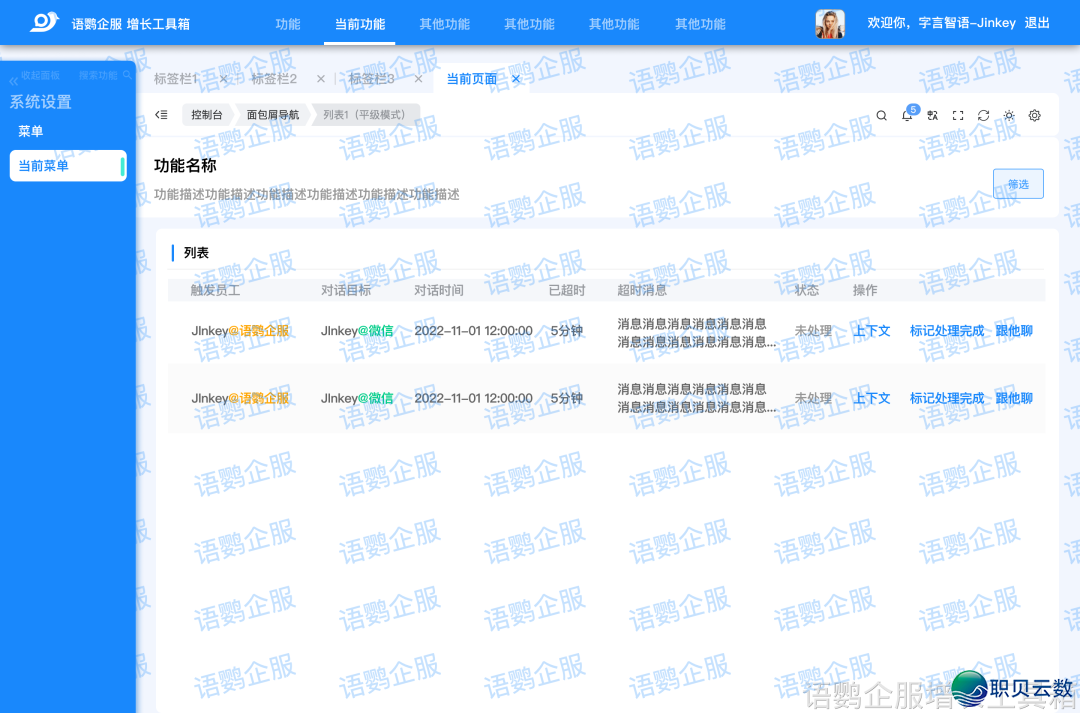The height and width of the screenshot is (713, 1080).
Task: Open the 当前功能 top navigation item
Action: coord(360,24)
